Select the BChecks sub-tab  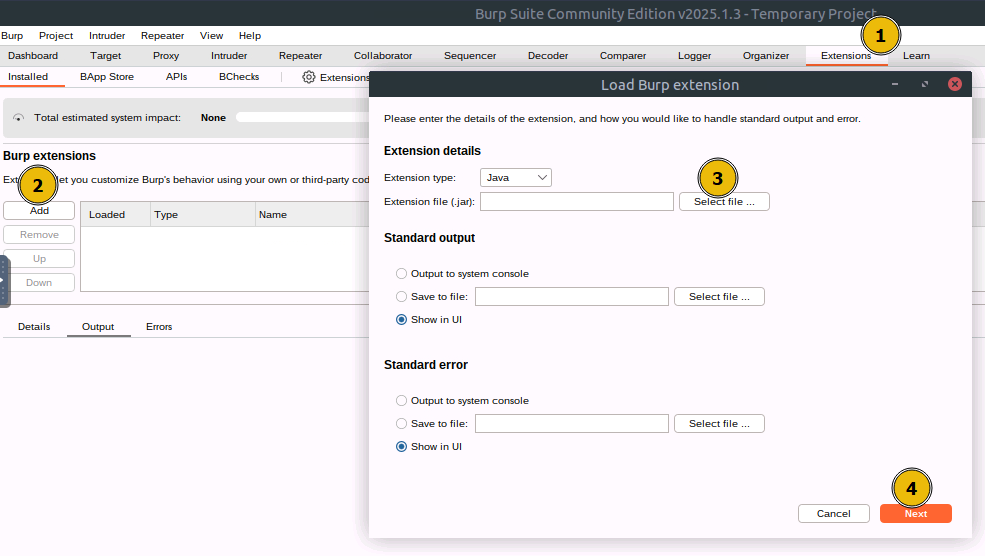click(x=239, y=77)
